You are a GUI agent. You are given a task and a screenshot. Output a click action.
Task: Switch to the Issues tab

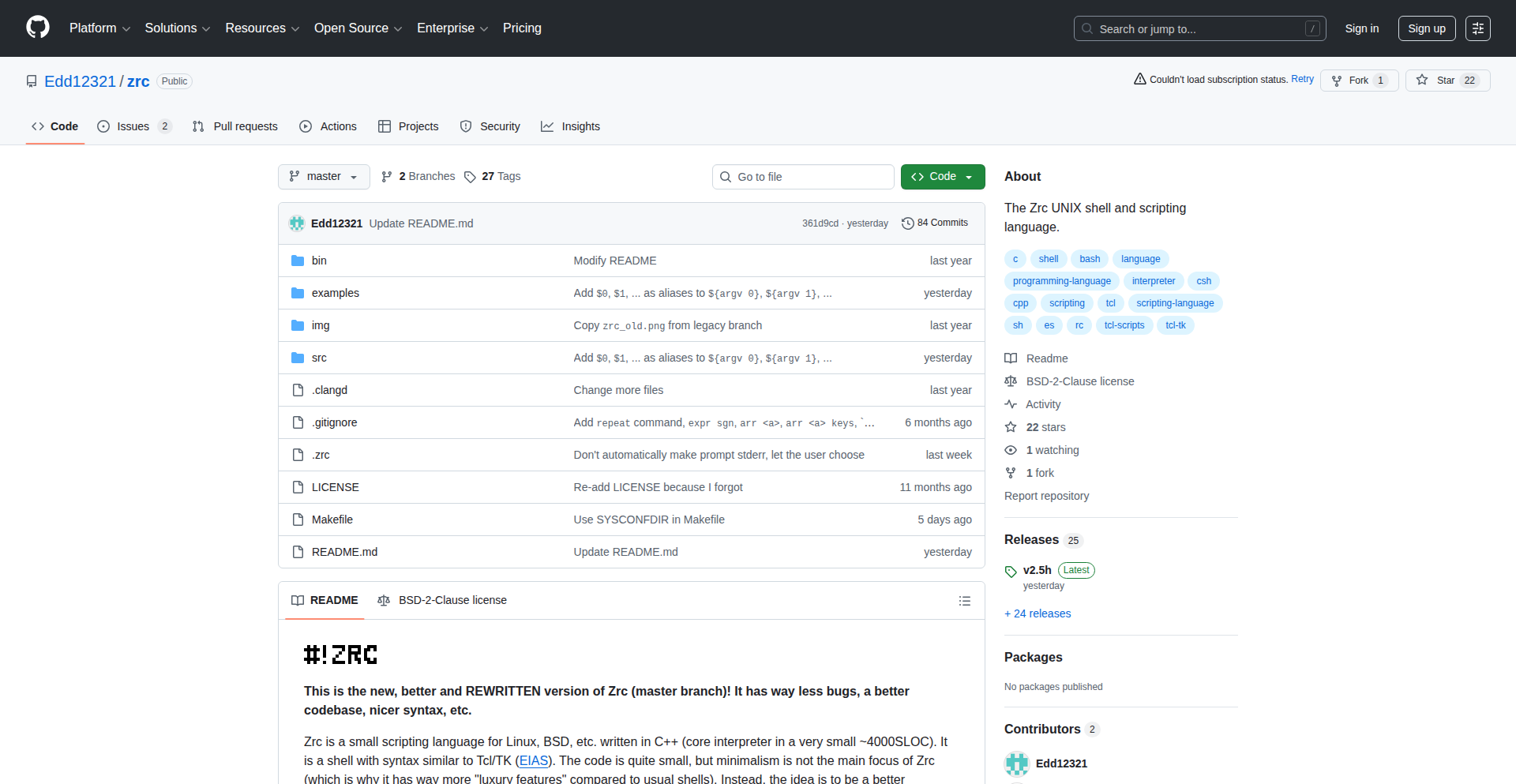point(133,126)
